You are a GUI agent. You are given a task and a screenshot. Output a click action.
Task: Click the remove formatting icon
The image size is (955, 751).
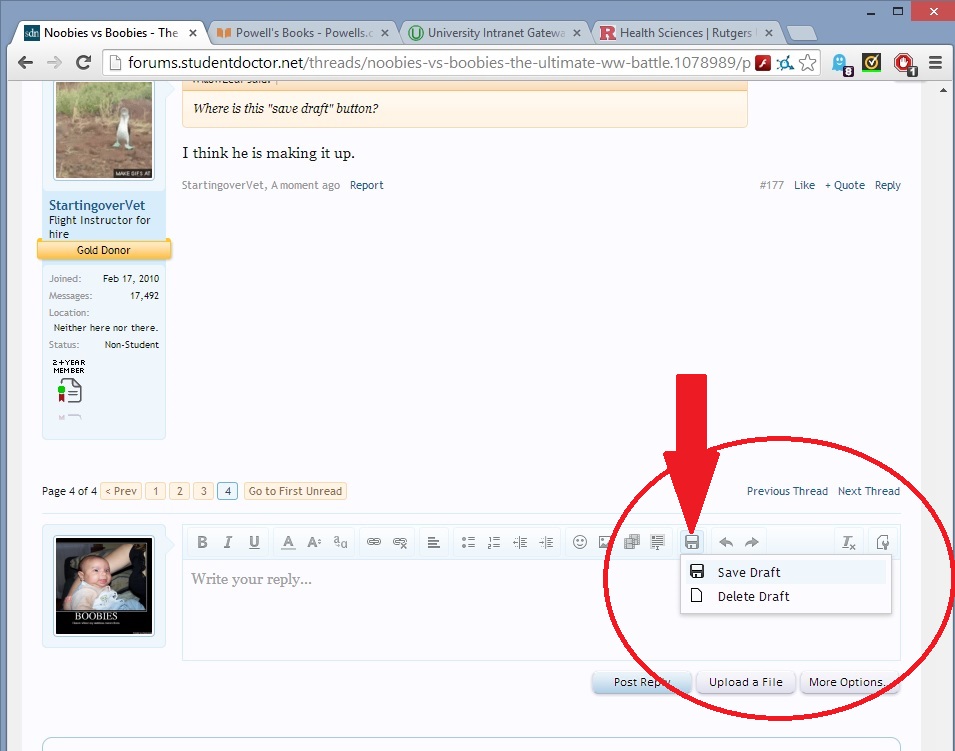pos(848,542)
